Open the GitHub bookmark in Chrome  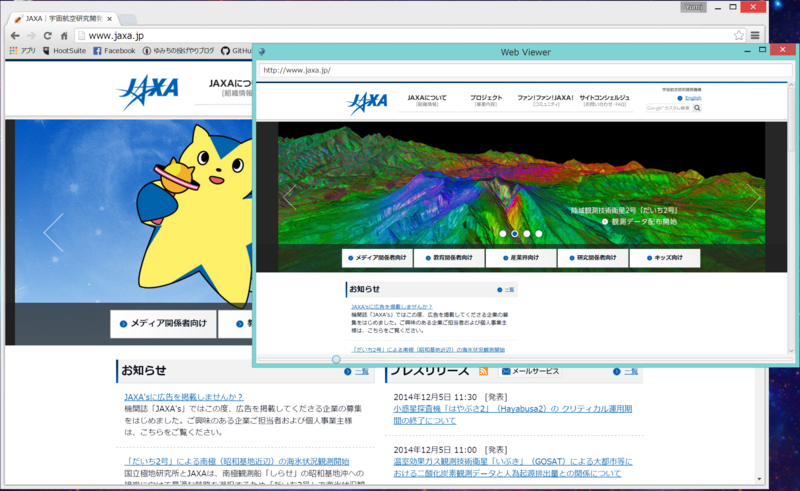point(237,51)
